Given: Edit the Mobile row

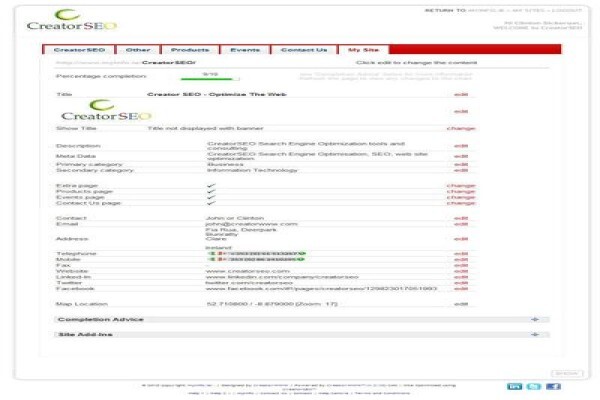Looking at the screenshot, I should (461, 260).
